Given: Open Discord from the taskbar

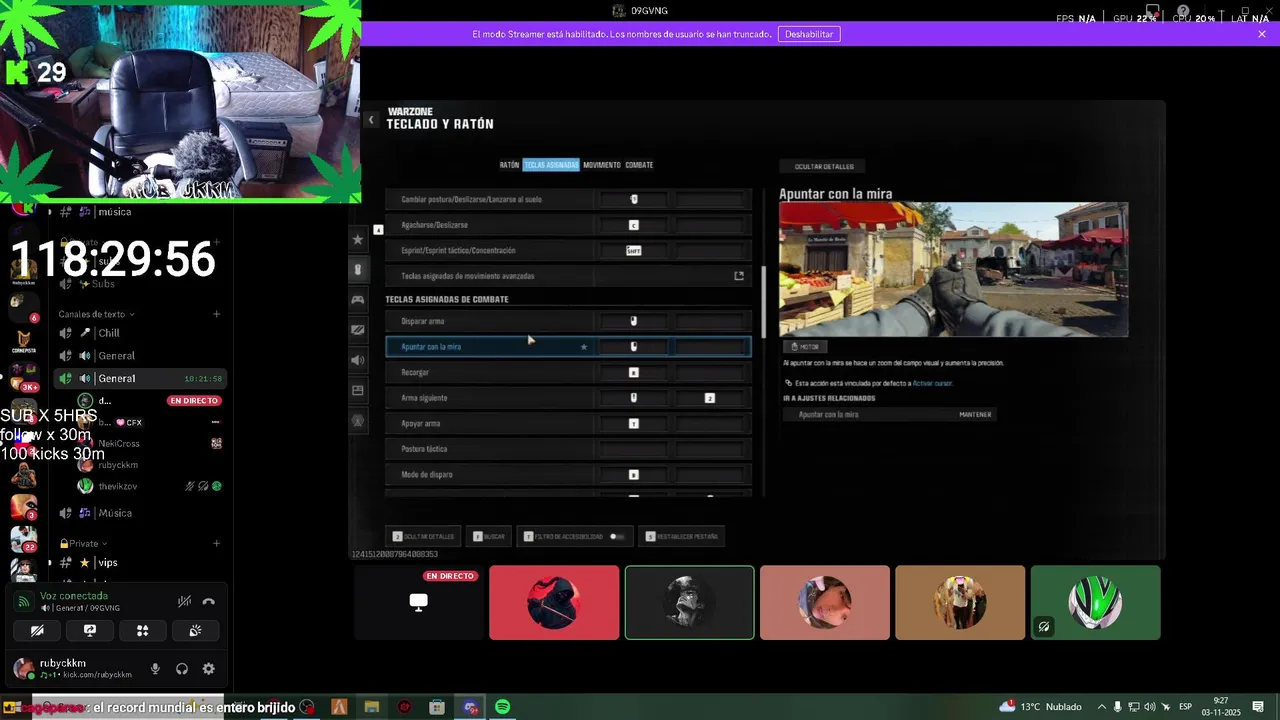Looking at the screenshot, I should click(471, 707).
